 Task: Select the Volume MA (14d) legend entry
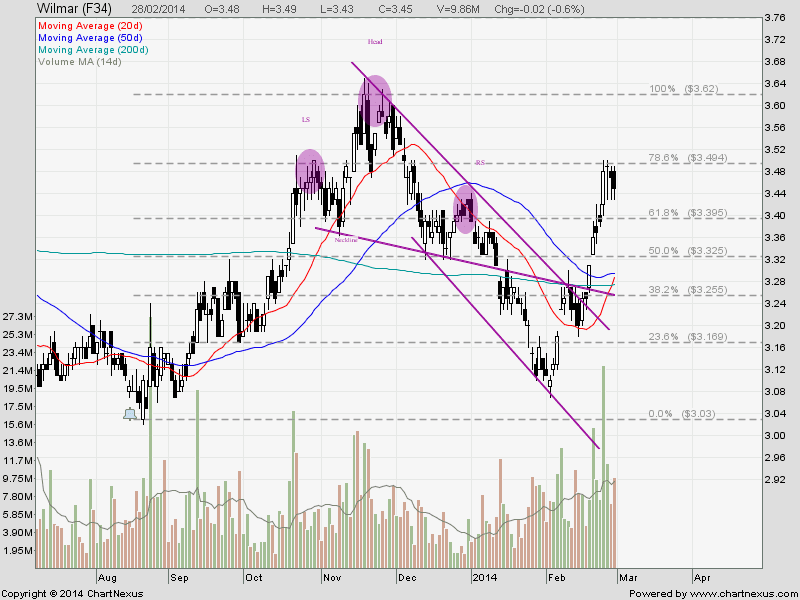pyautogui.click(x=80, y=62)
